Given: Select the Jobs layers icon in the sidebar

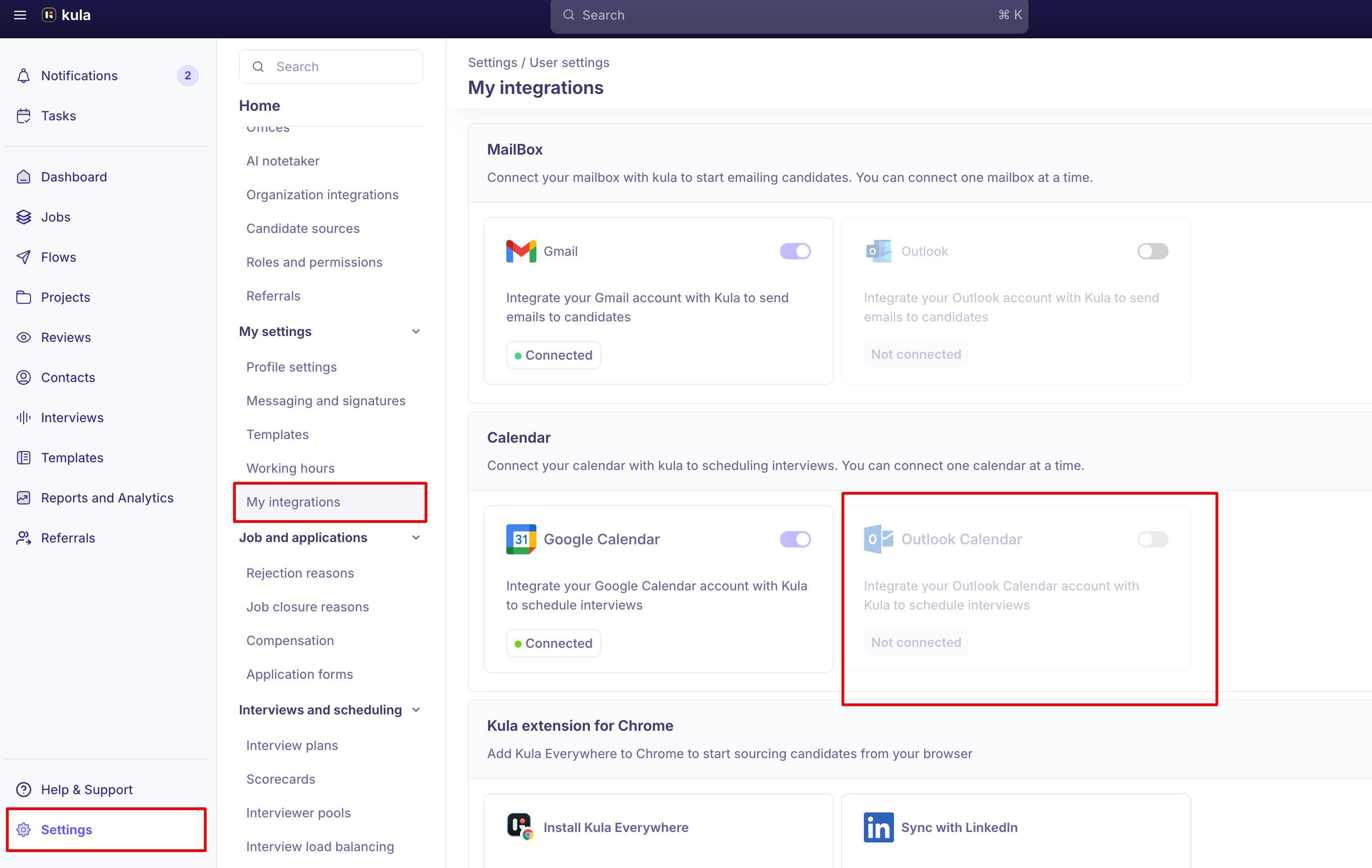Looking at the screenshot, I should pyautogui.click(x=23, y=217).
